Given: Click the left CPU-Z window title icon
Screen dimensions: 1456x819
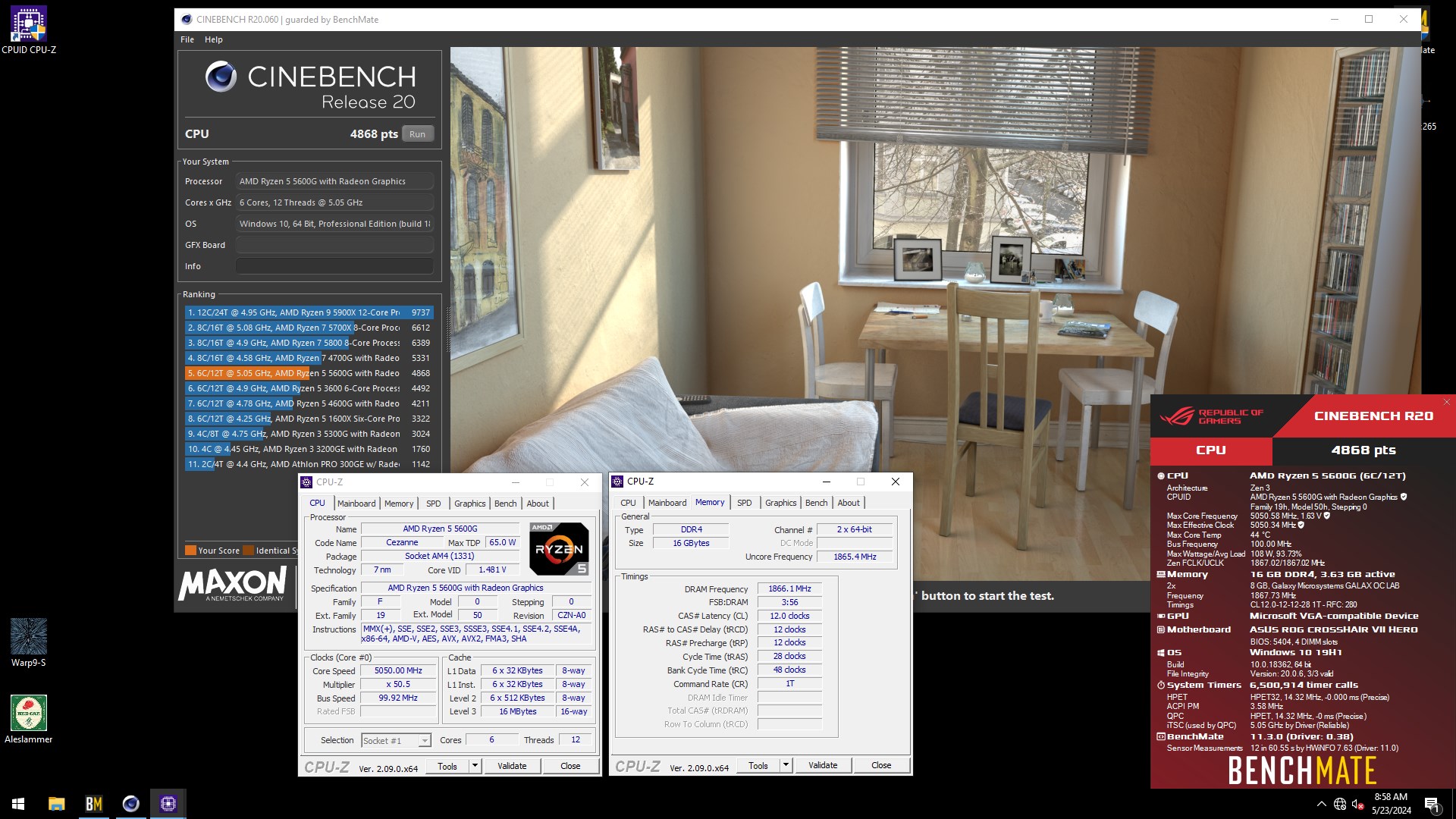Looking at the screenshot, I should pos(306,482).
